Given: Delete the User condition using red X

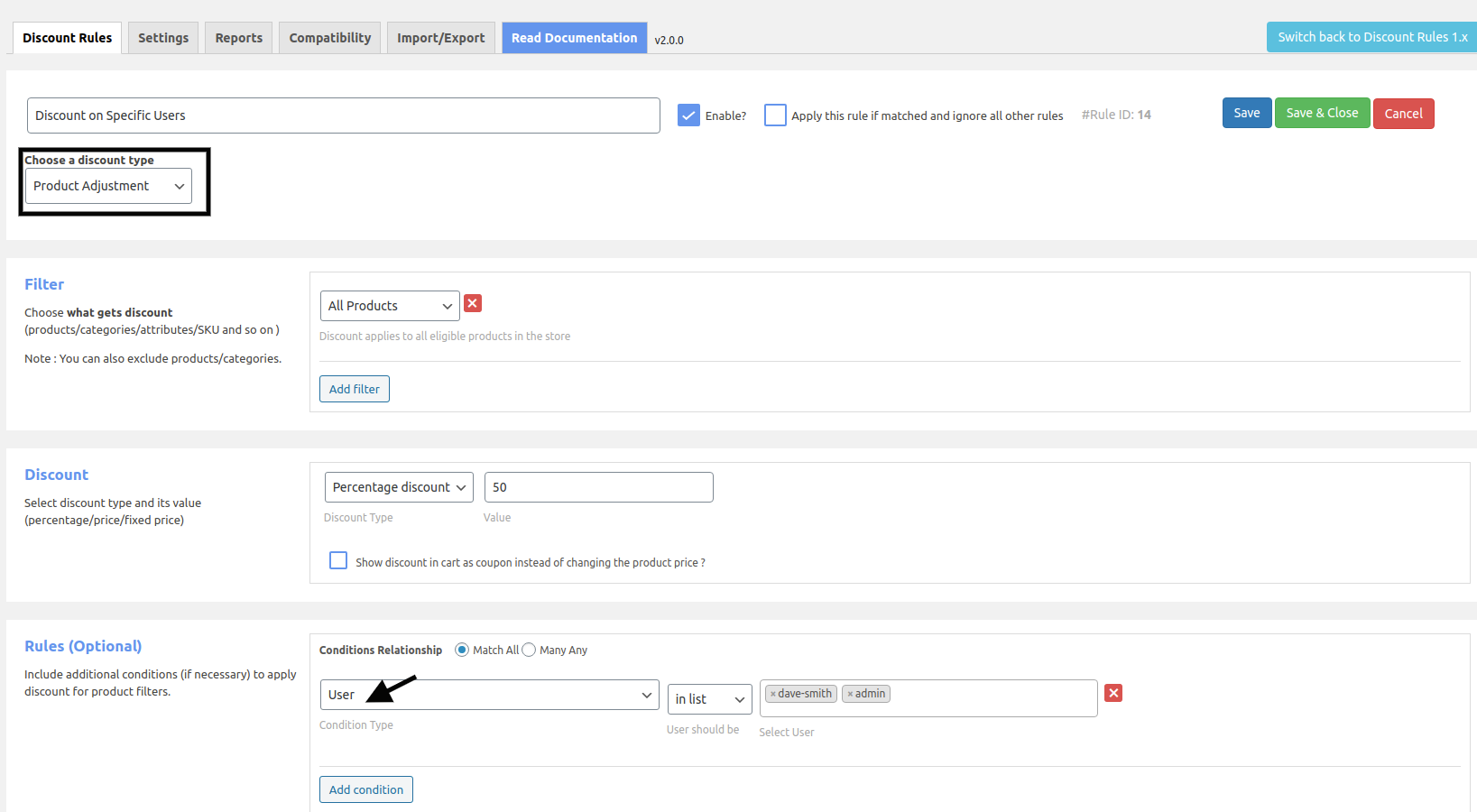Looking at the screenshot, I should [1113, 693].
